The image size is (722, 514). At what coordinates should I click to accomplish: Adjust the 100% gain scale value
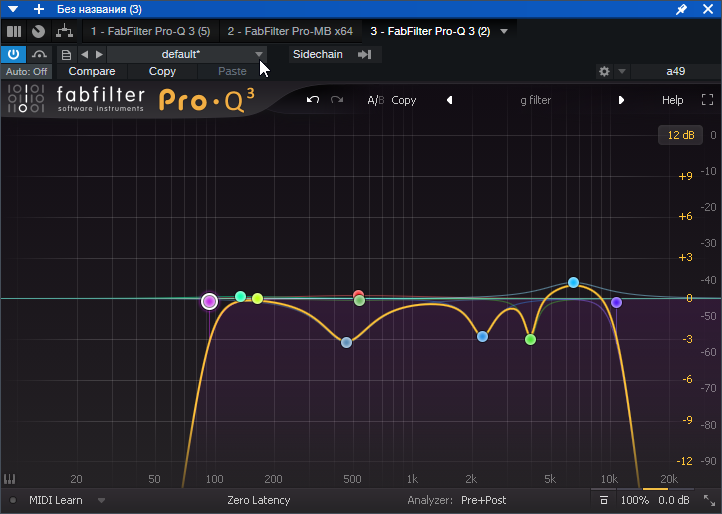pos(635,500)
